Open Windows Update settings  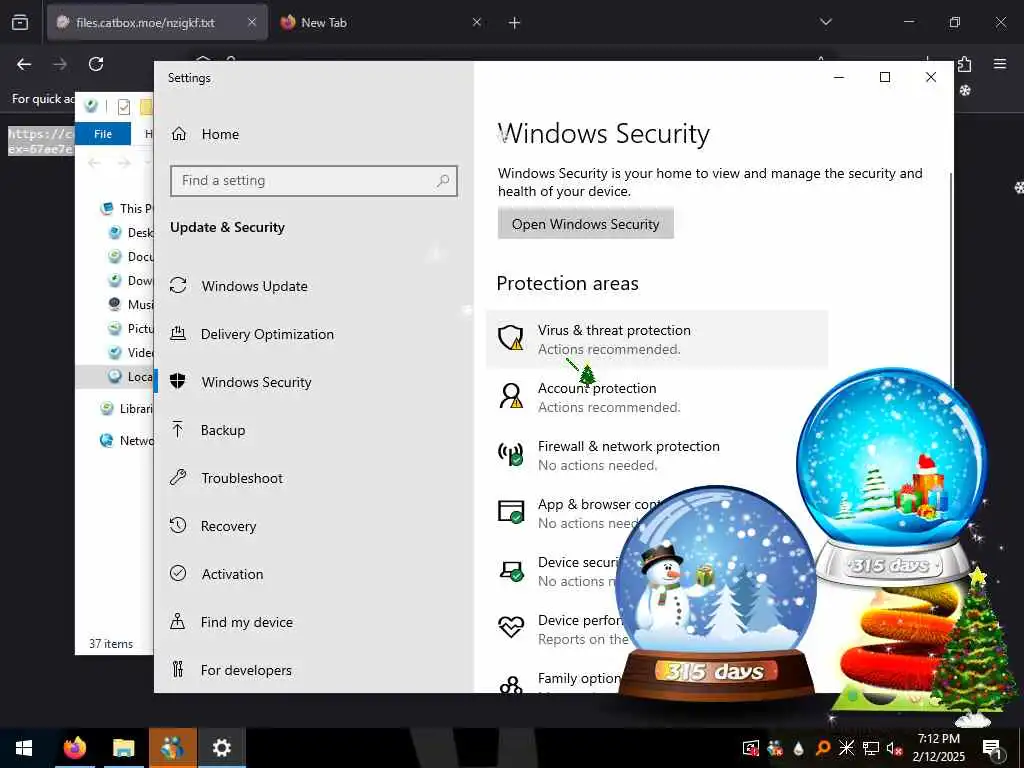pyautogui.click(x=238, y=286)
